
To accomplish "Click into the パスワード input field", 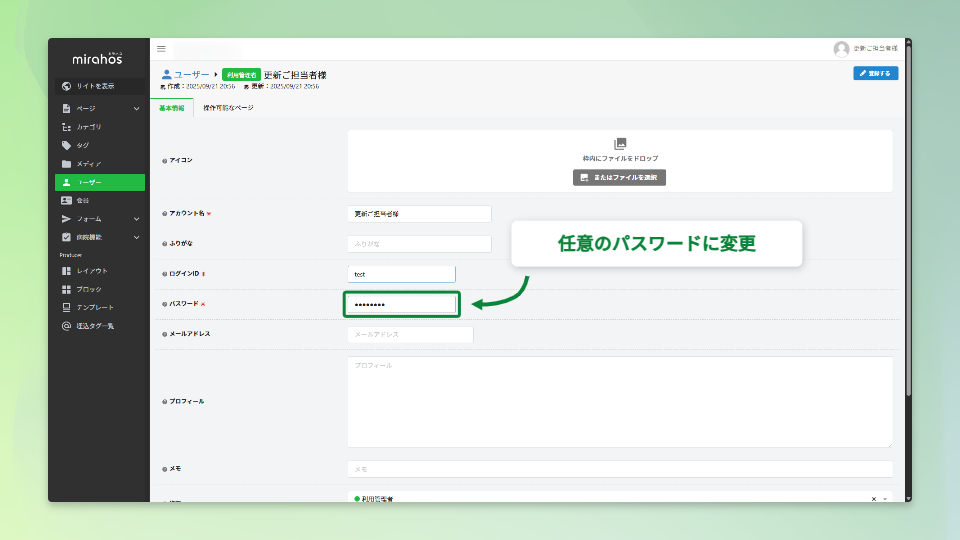I will point(400,304).
